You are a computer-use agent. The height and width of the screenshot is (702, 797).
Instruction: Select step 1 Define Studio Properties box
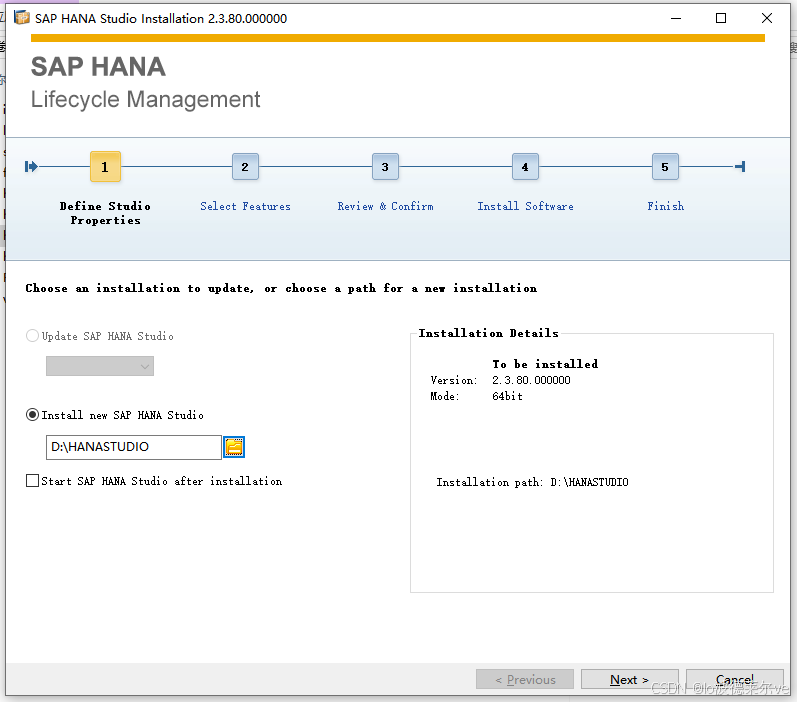coord(105,166)
